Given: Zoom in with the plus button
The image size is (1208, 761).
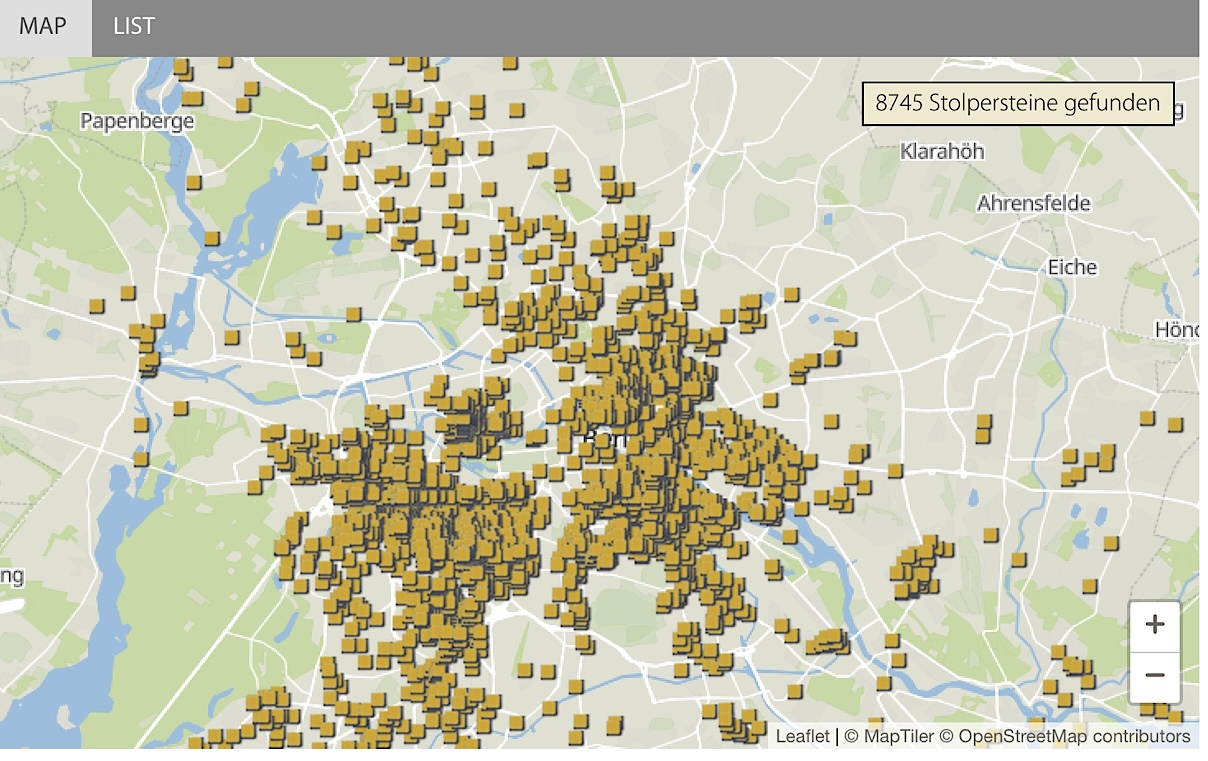Looking at the screenshot, I should click(1155, 625).
